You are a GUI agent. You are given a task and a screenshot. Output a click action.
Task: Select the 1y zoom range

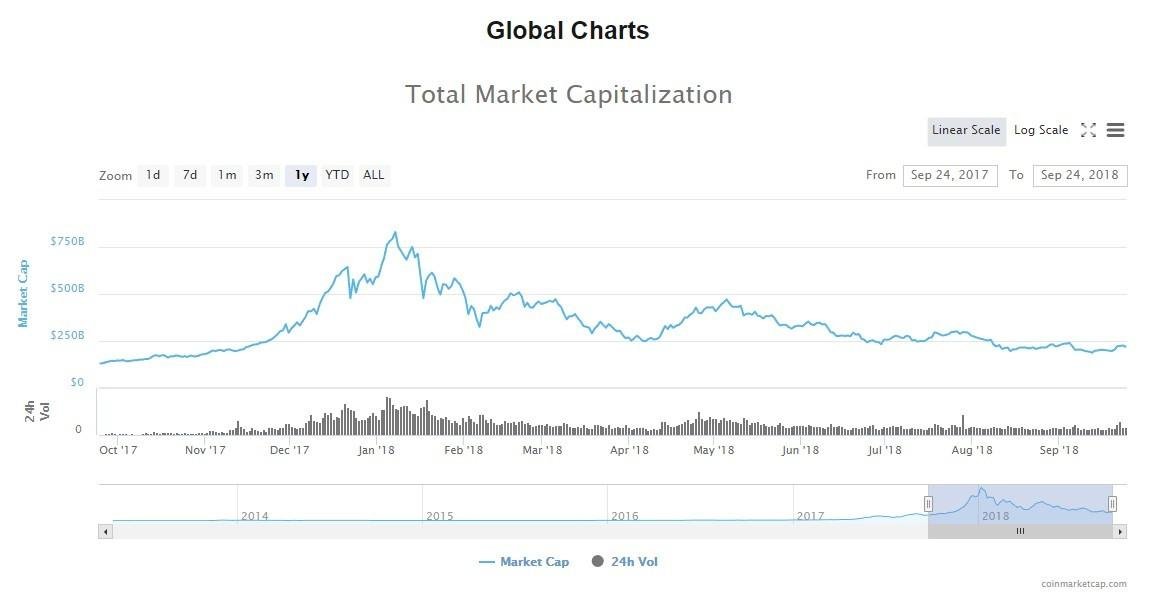click(301, 175)
